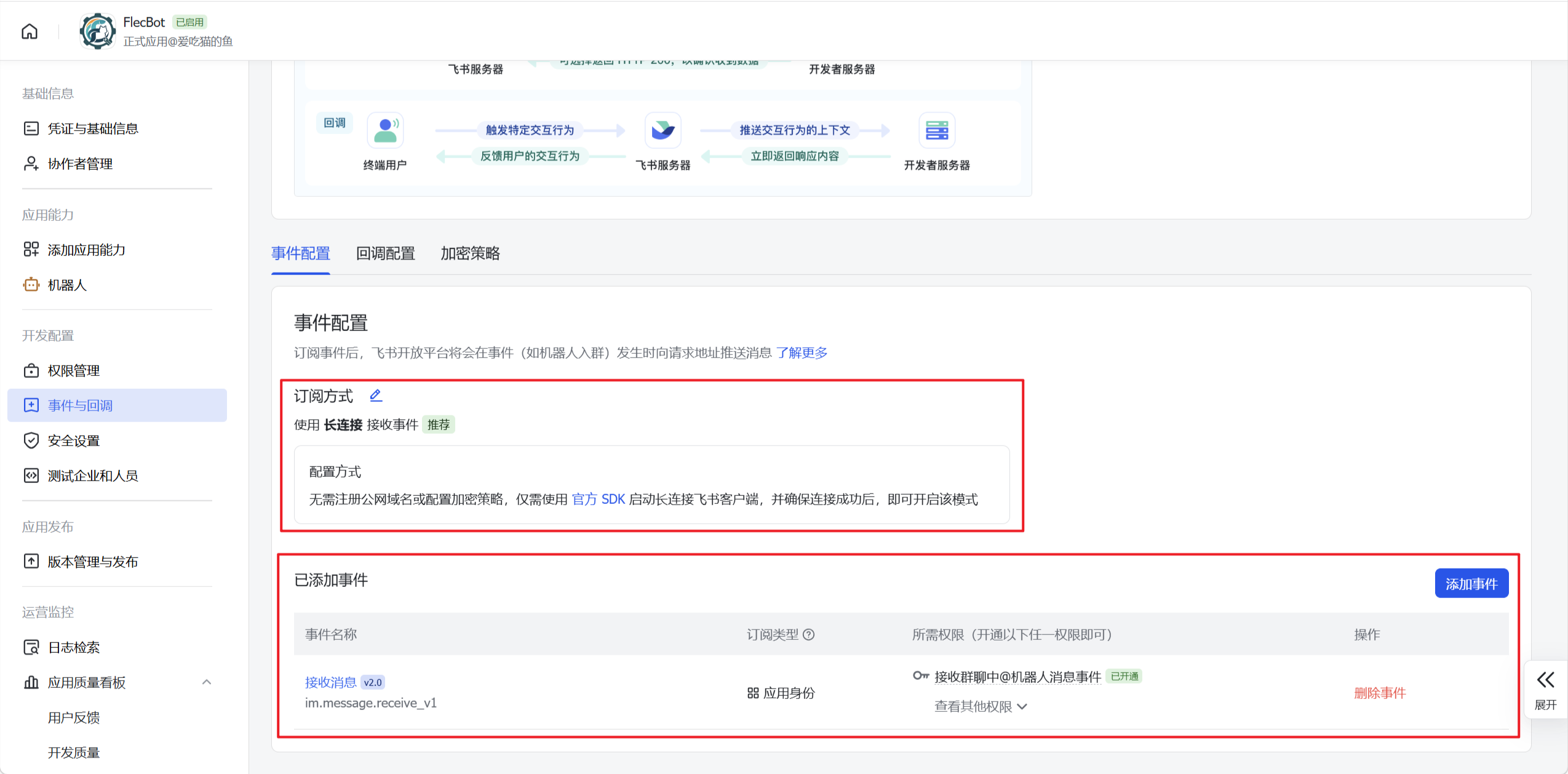Click the 事件与回调 icon

(31, 405)
